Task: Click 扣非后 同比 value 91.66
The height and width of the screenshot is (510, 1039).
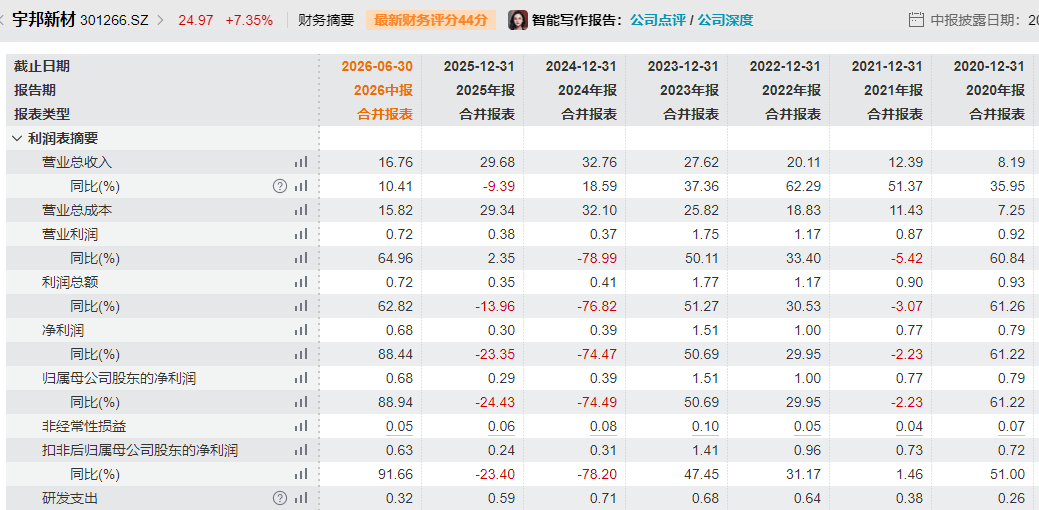Action: coord(396,474)
